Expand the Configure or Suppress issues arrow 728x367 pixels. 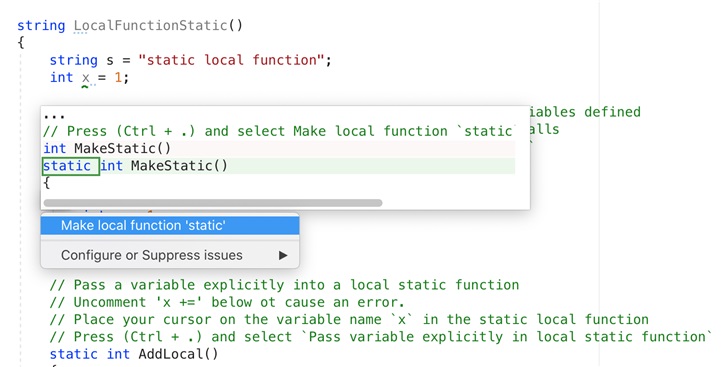283,256
